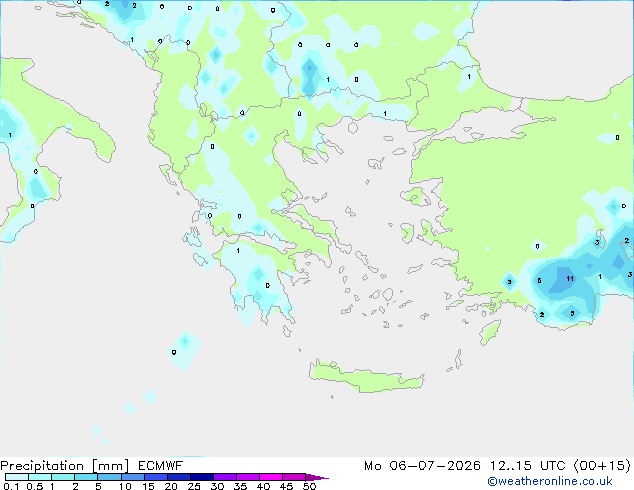The width and height of the screenshot is (634, 490).
Task: Pick the 0.1–0.5 mm palest legend swatch
Action: [17, 477]
